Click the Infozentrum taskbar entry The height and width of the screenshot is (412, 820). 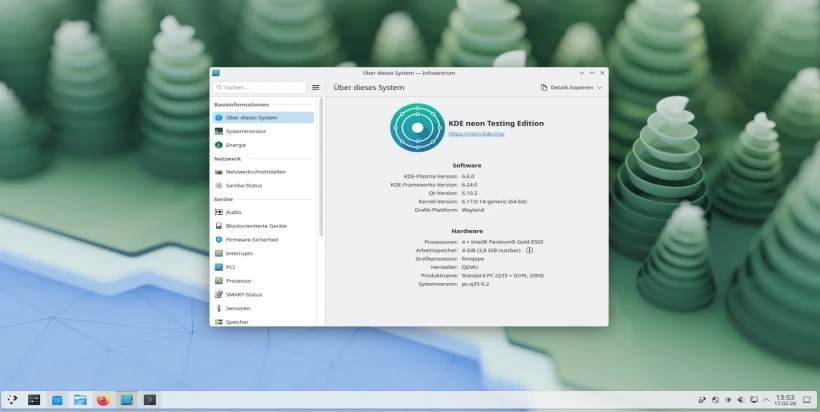point(127,400)
